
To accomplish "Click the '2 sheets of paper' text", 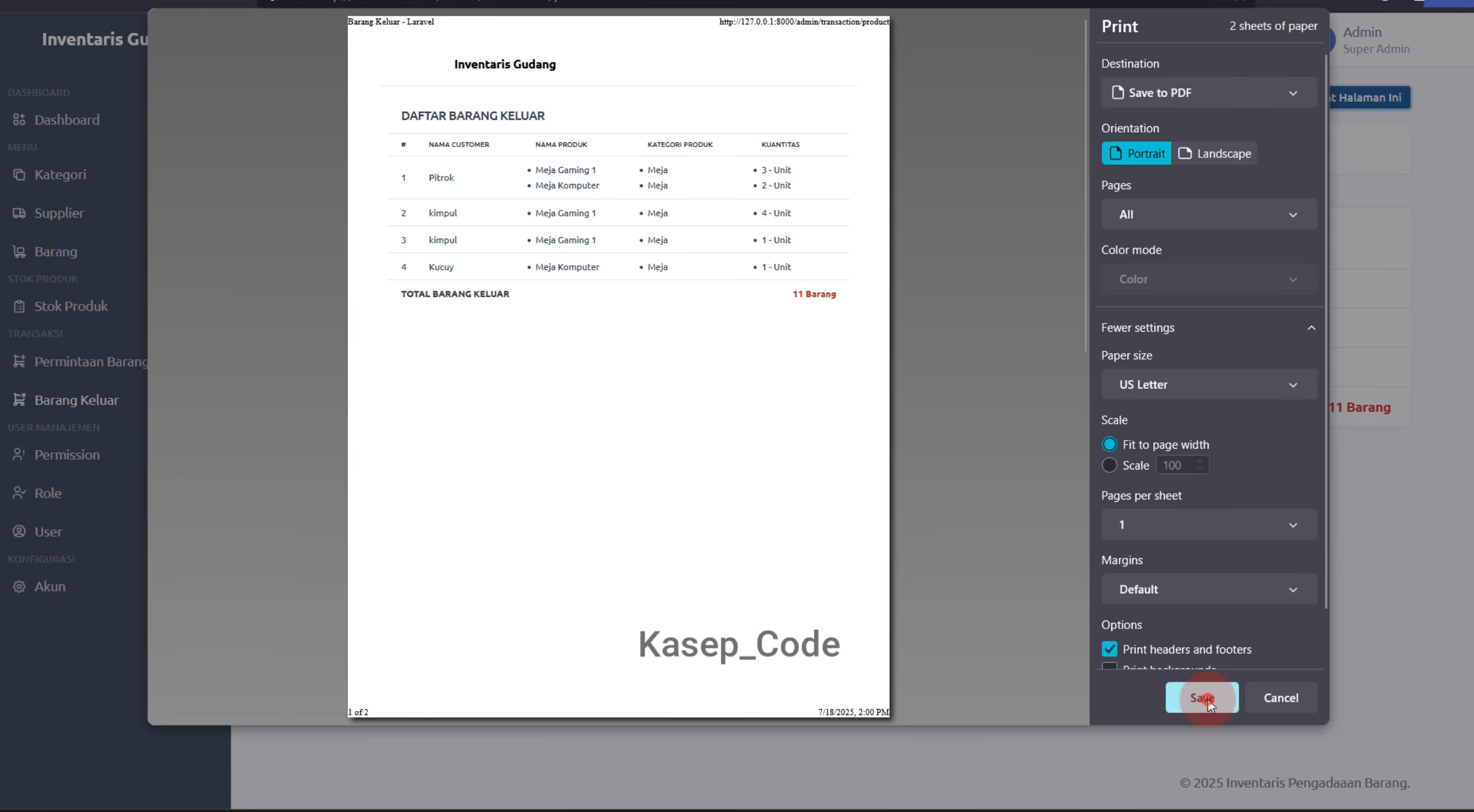I will [1273, 26].
